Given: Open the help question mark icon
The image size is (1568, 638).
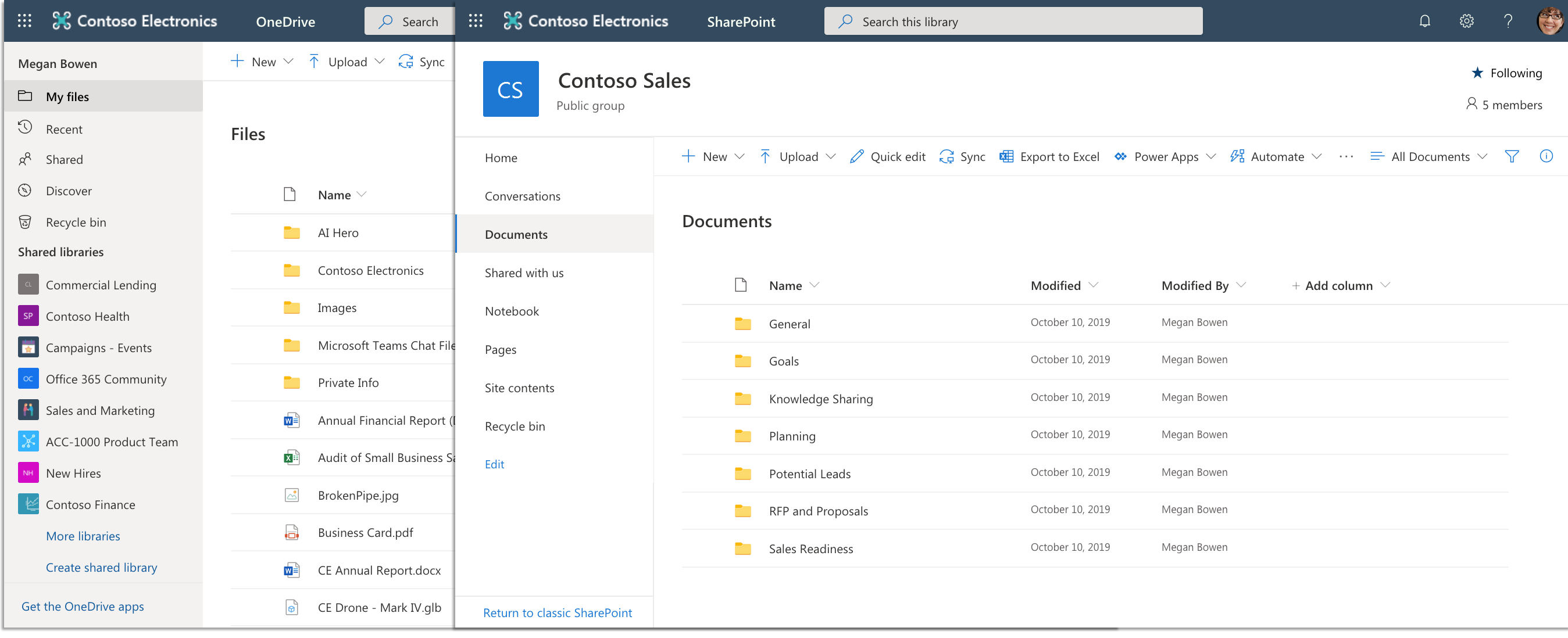Looking at the screenshot, I should coord(1508,21).
